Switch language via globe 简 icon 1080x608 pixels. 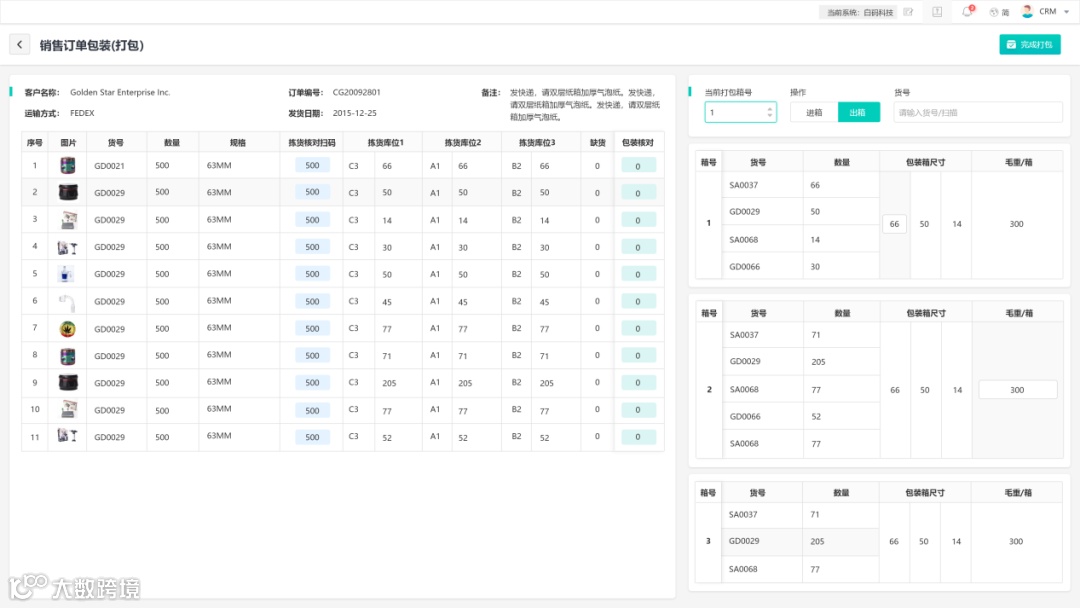tap(999, 12)
